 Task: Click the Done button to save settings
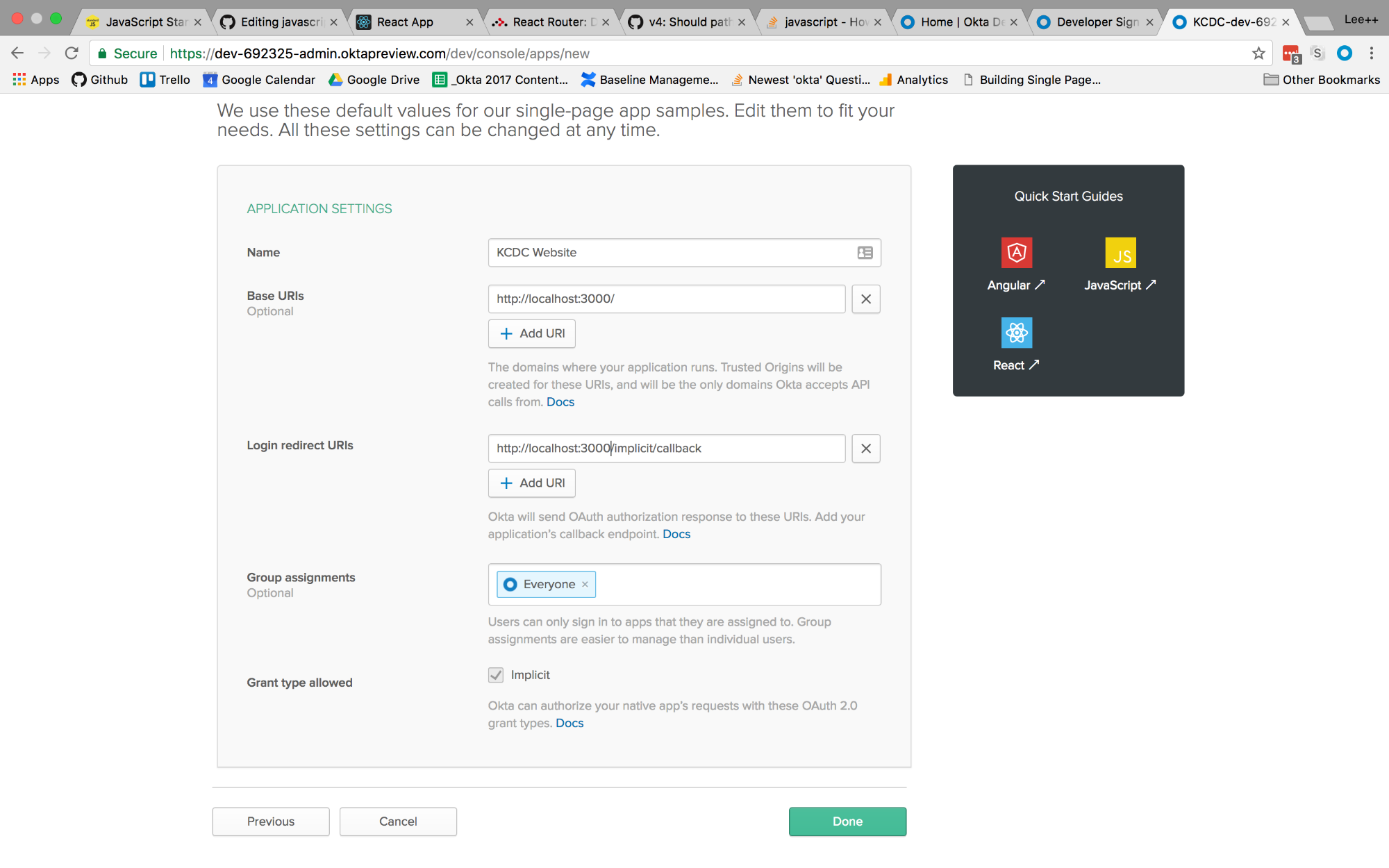pyautogui.click(x=847, y=821)
